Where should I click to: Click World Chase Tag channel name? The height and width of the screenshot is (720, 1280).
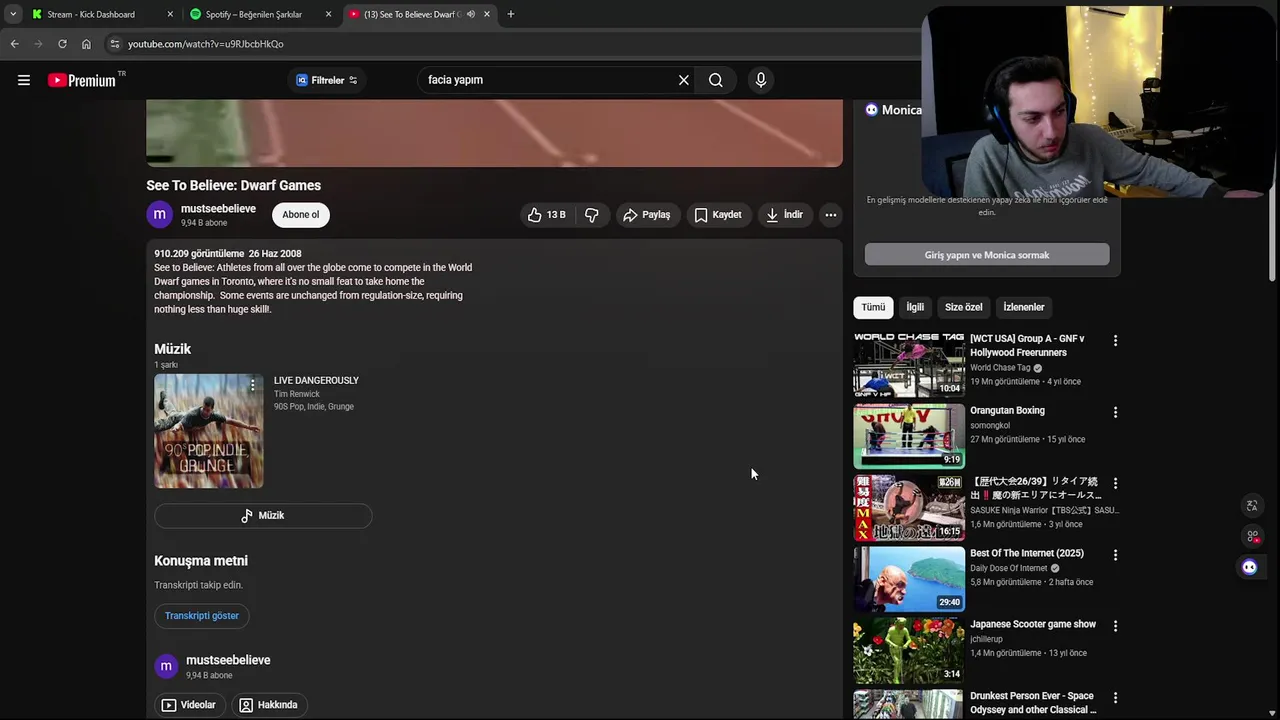pos(1000,367)
